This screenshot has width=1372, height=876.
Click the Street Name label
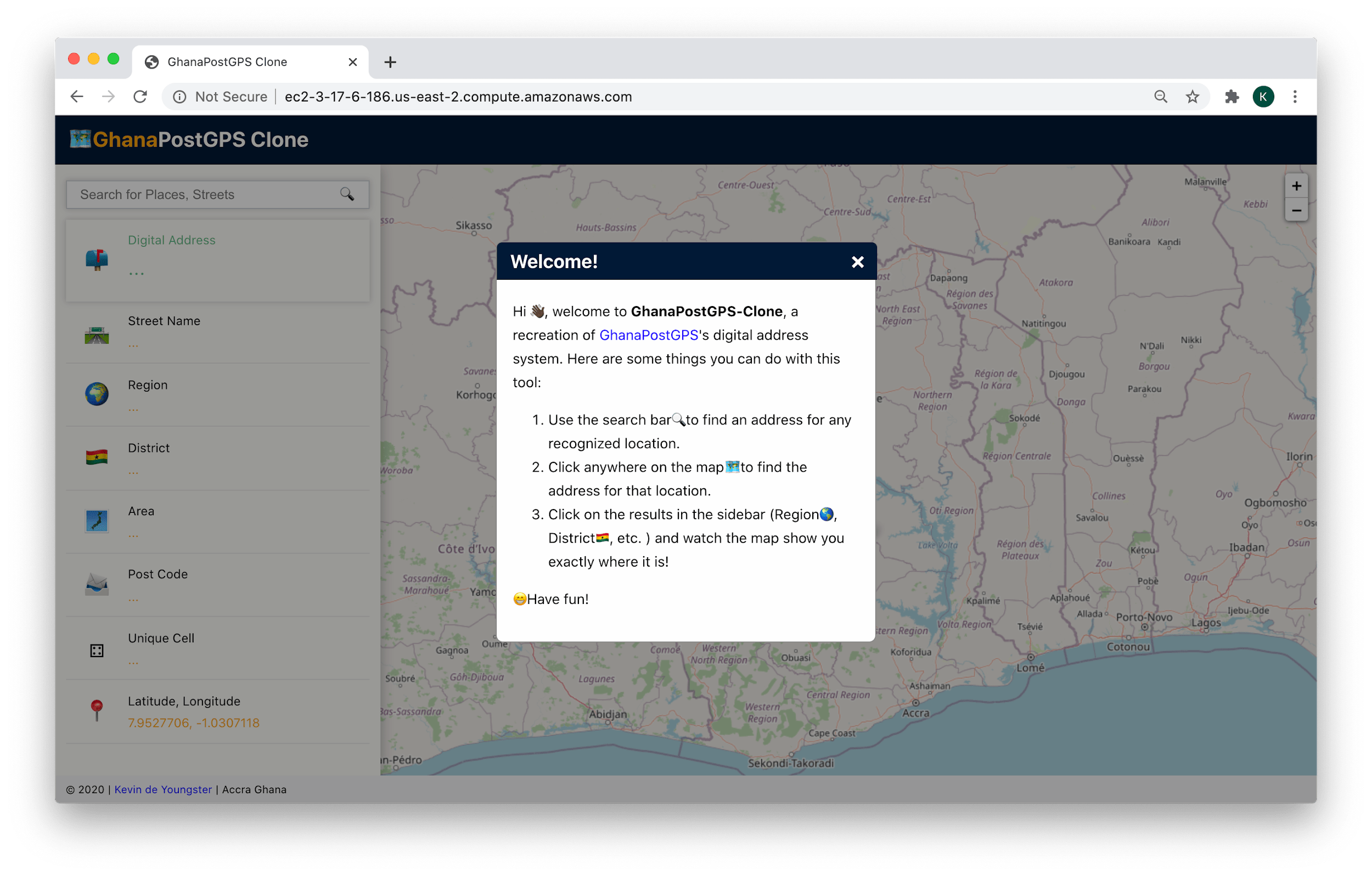(x=164, y=321)
